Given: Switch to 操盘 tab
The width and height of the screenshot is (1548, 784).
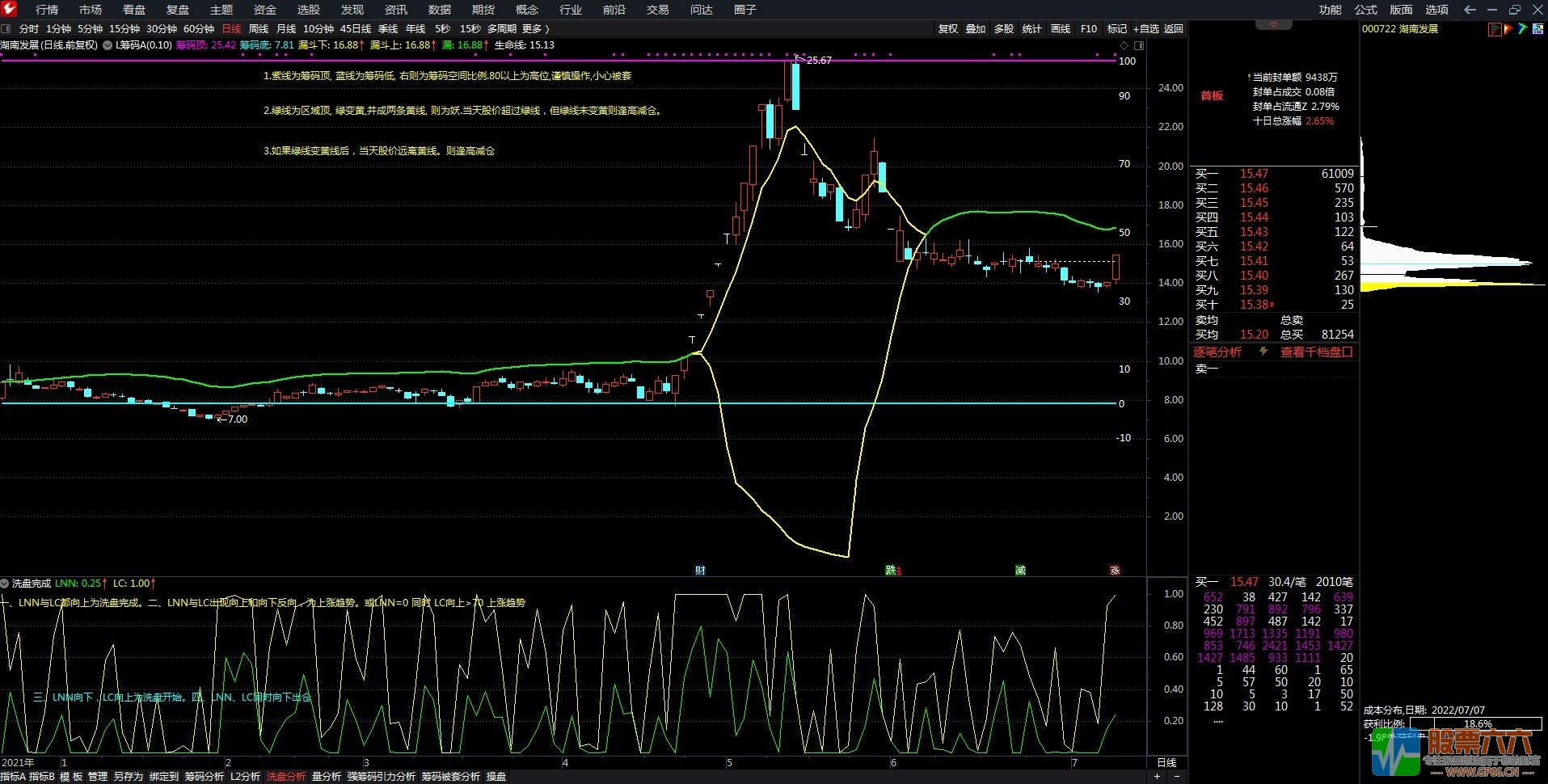Looking at the screenshot, I should click(x=496, y=776).
